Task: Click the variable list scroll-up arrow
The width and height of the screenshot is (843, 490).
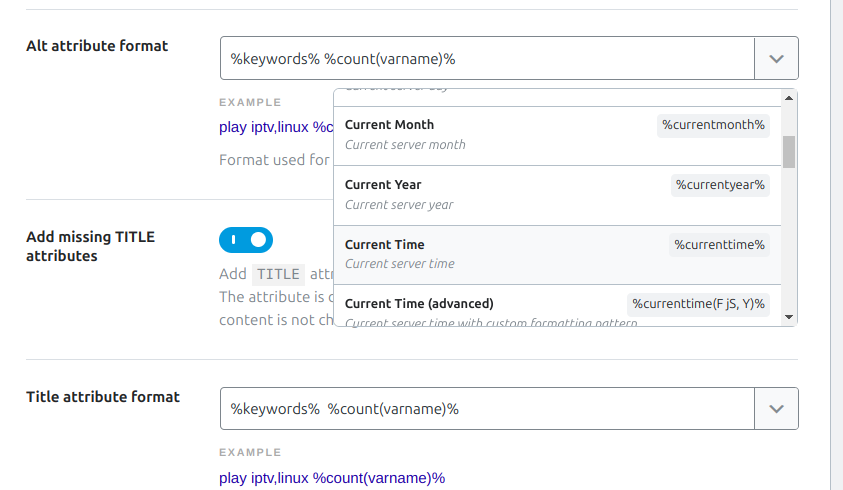Action: pos(789,98)
